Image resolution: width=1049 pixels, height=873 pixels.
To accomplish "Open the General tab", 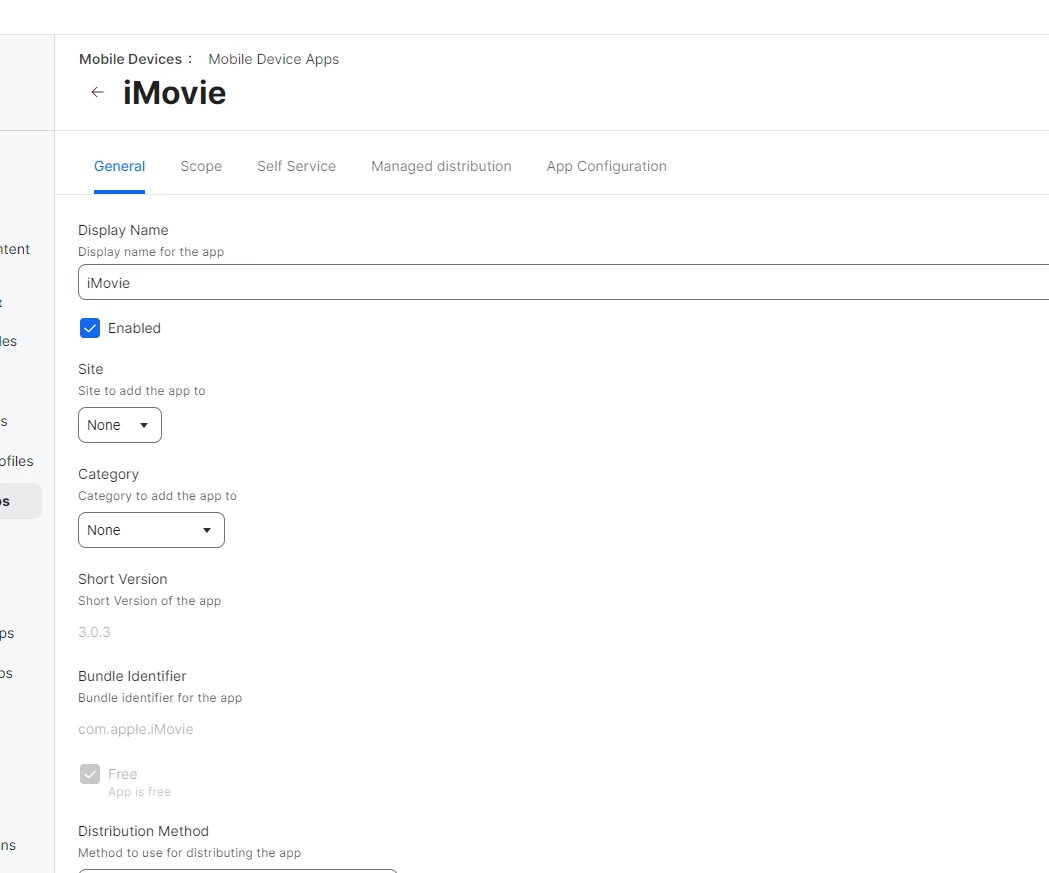I will [119, 166].
